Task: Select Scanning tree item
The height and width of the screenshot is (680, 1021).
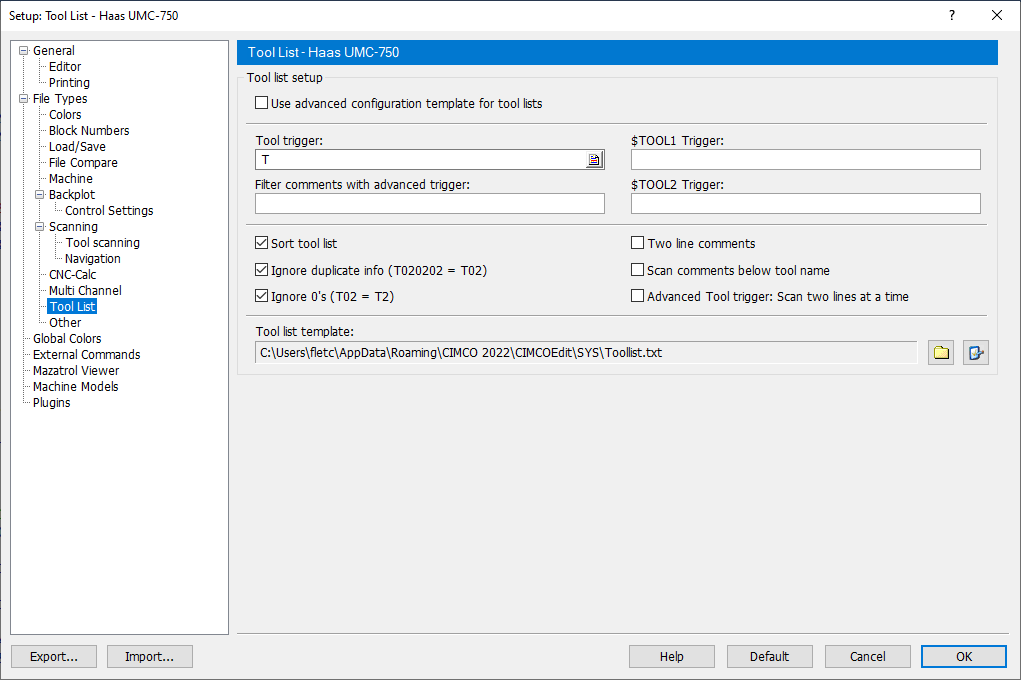Action: [x=74, y=227]
